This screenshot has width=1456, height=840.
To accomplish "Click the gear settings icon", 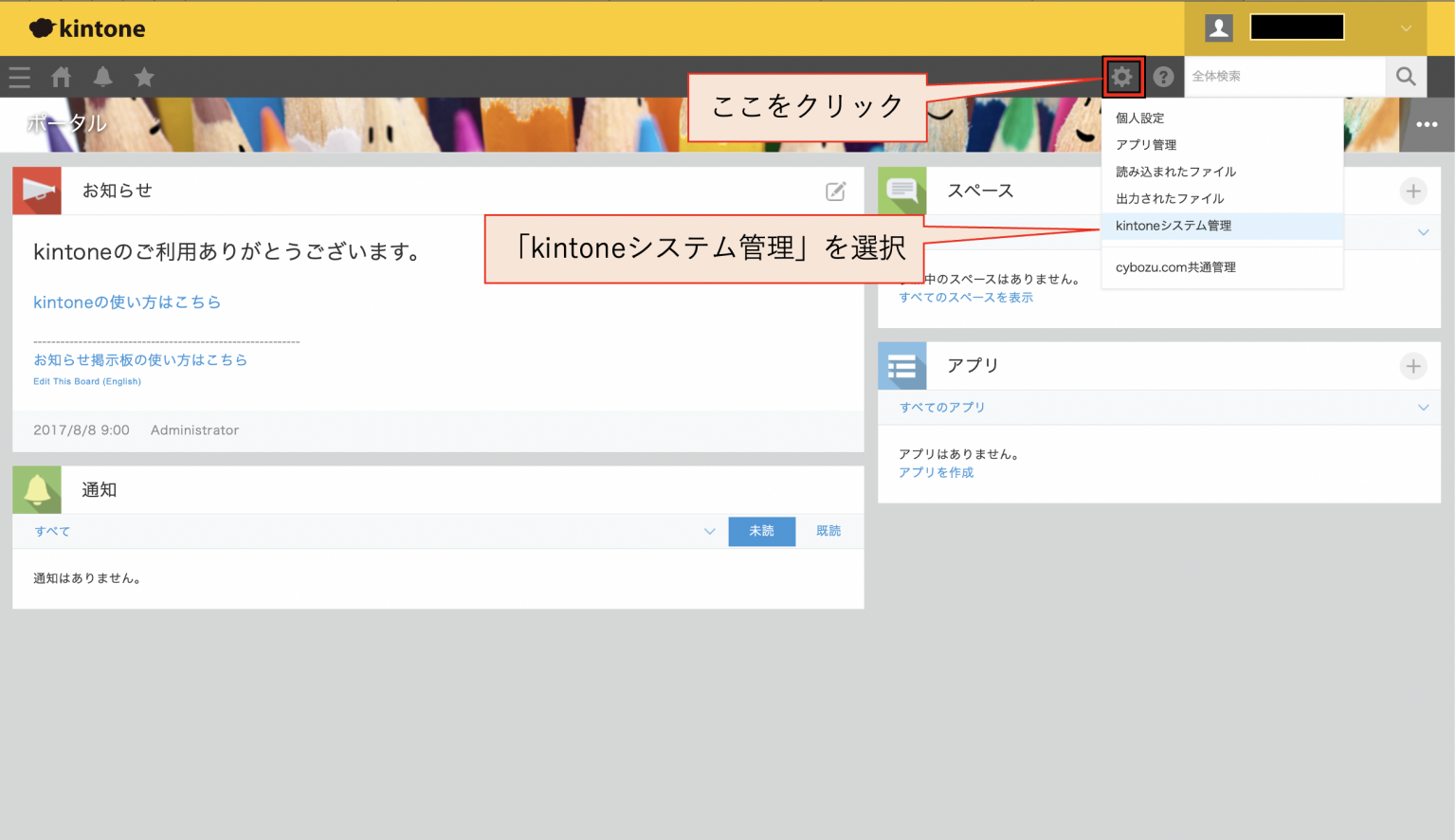I will tap(1123, 77).
